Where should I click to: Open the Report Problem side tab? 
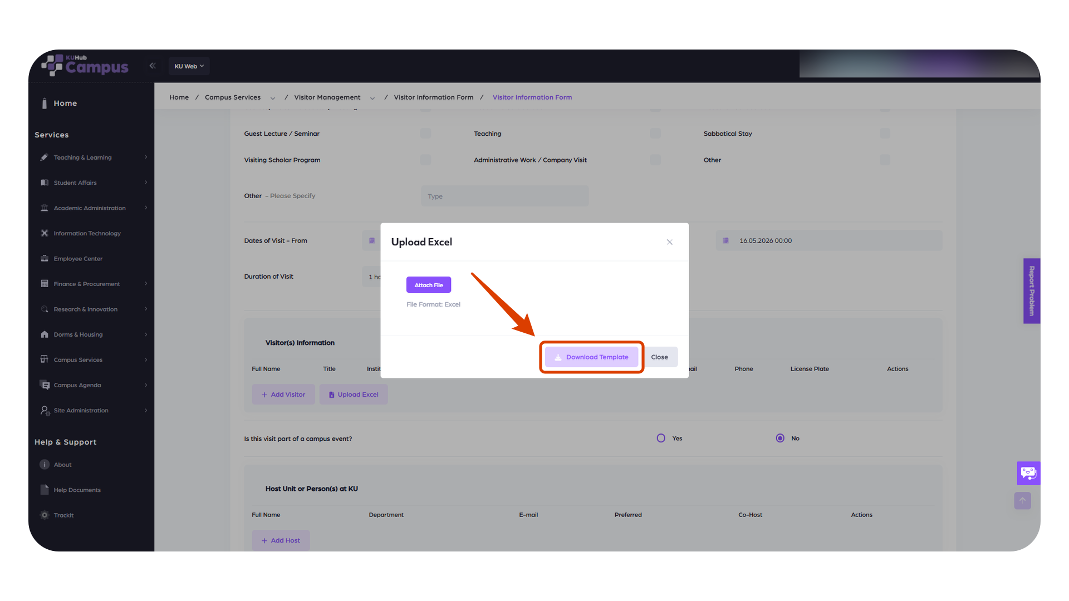point(1032,291)
